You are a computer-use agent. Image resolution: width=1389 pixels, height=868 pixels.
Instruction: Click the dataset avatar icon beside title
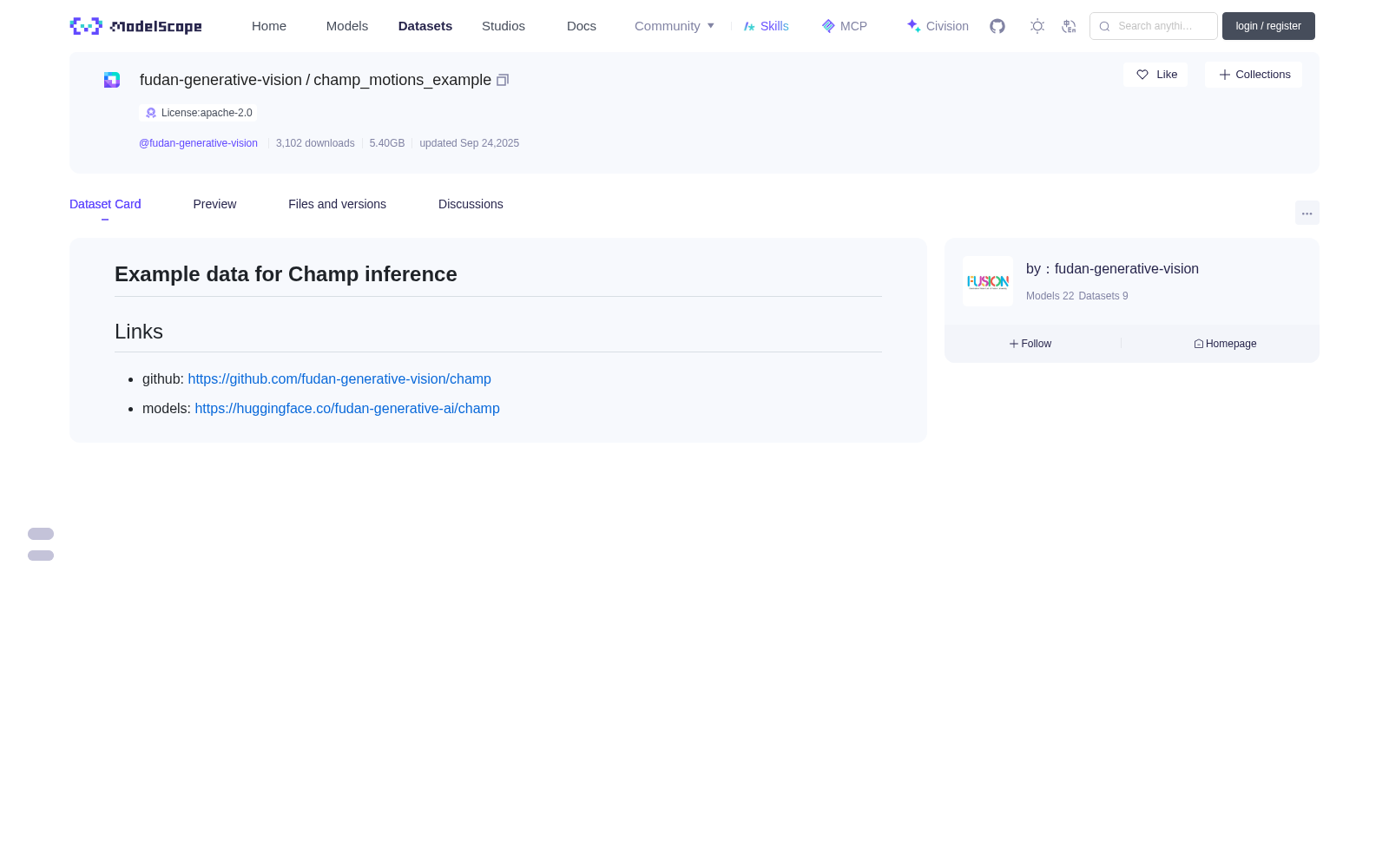point(112,80)
